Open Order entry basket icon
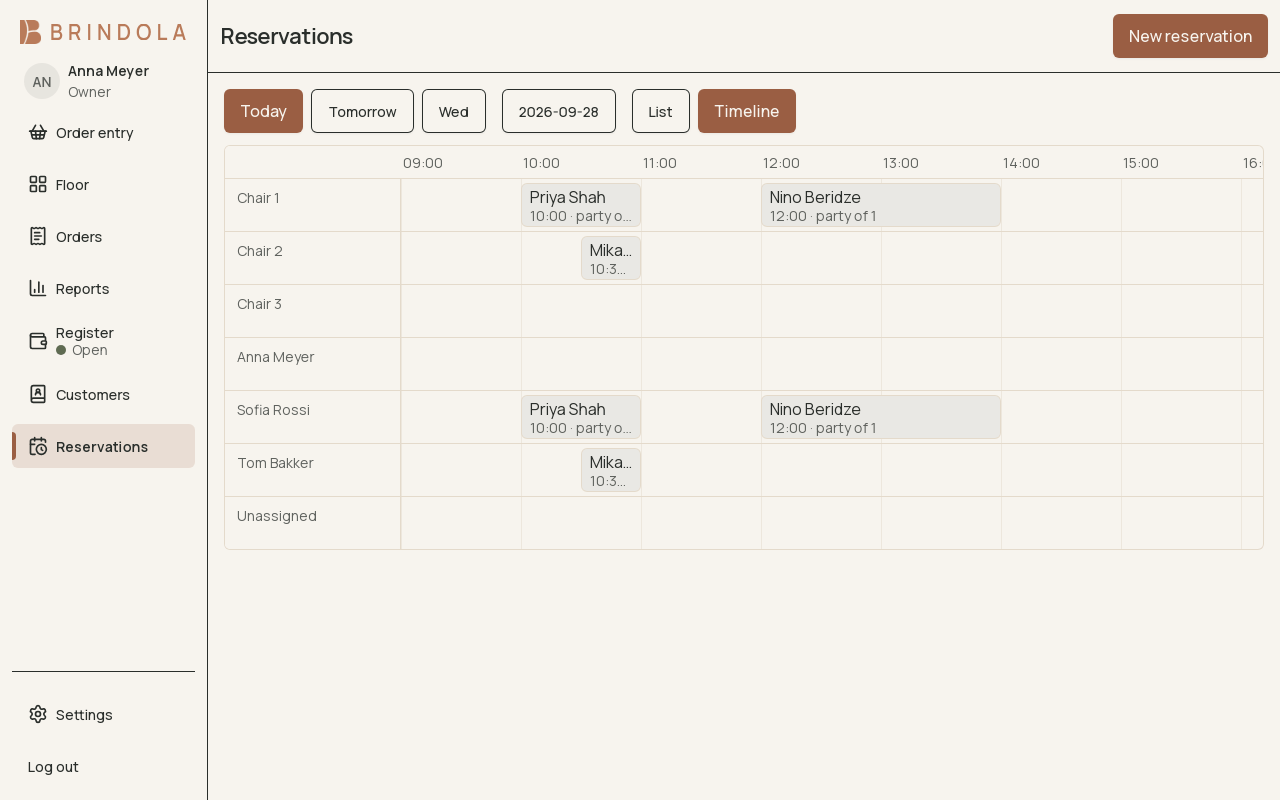This screenshot has width=1280, height=800. [38, 132]
